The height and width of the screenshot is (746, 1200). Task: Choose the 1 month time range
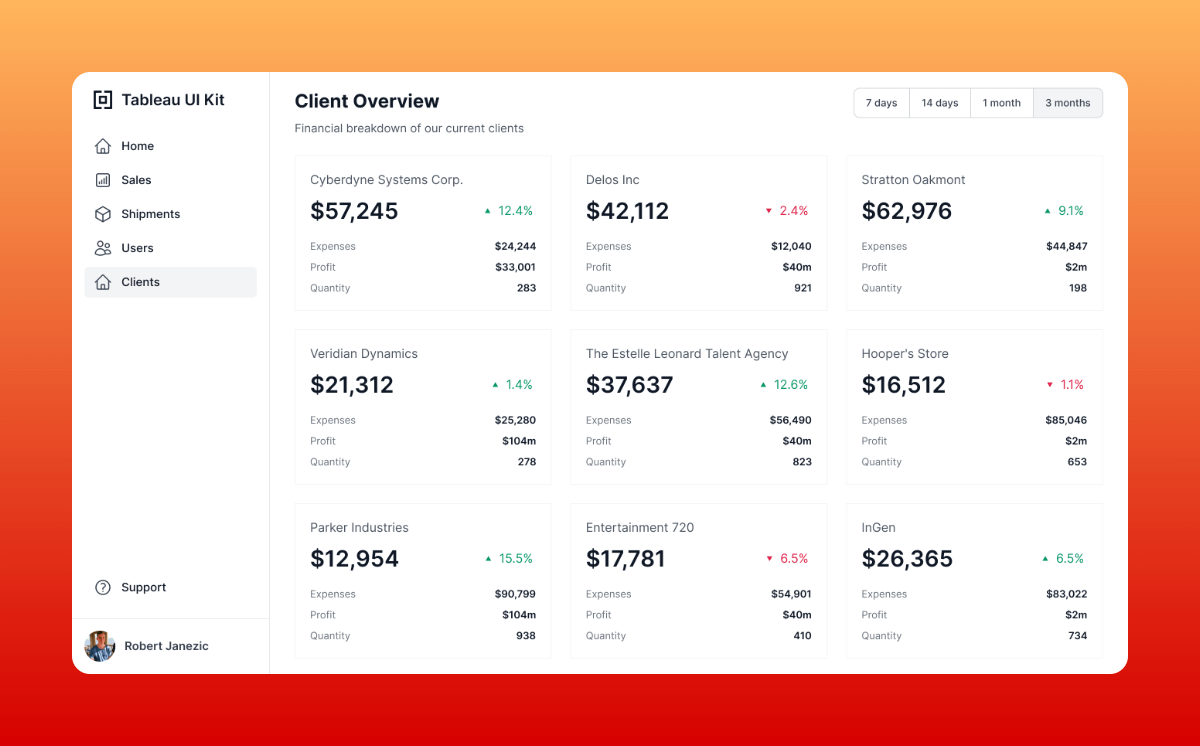click(1001, 103)
